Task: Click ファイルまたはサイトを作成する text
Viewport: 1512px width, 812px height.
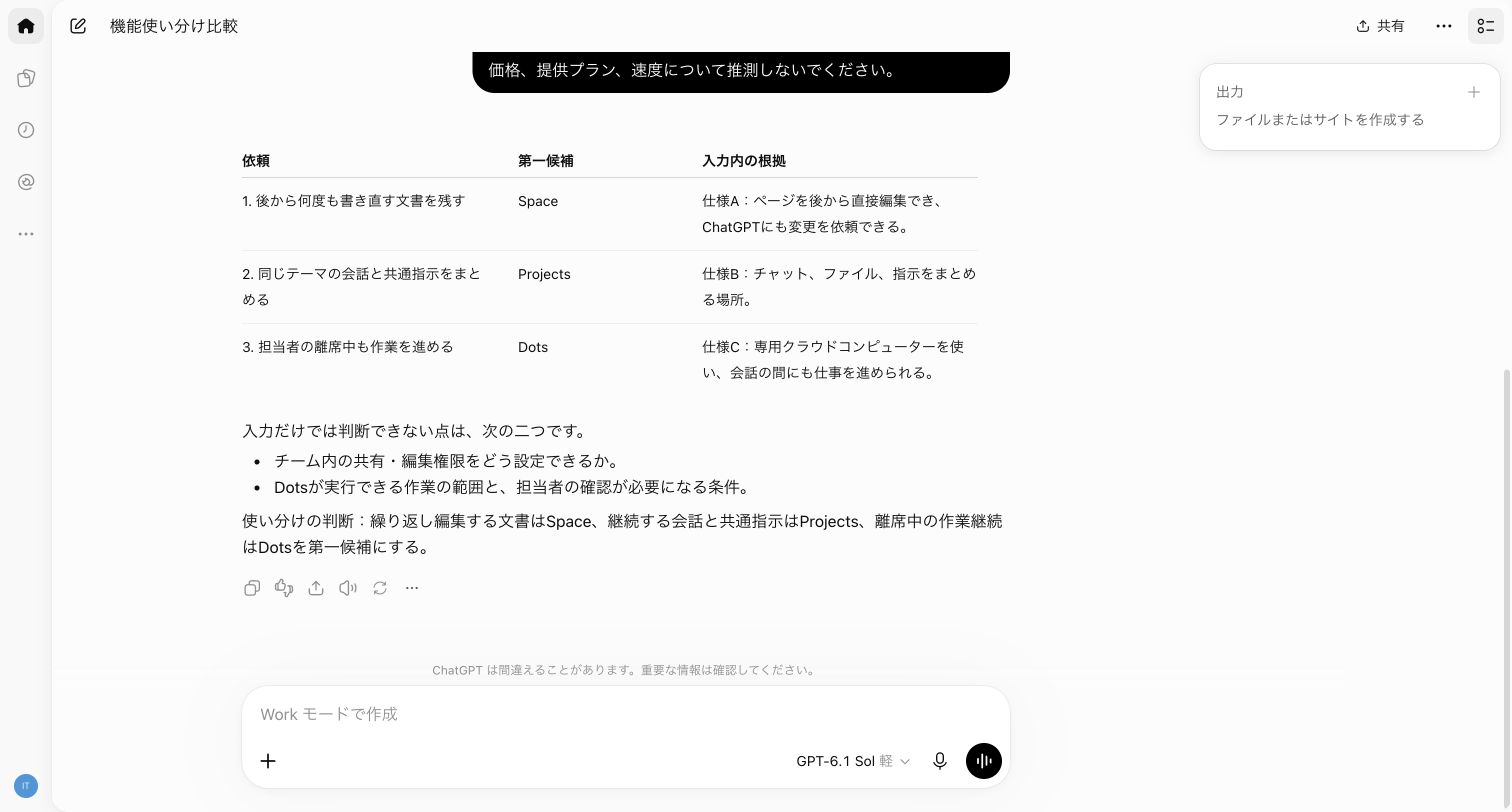Action: [x=1320, y=120]
